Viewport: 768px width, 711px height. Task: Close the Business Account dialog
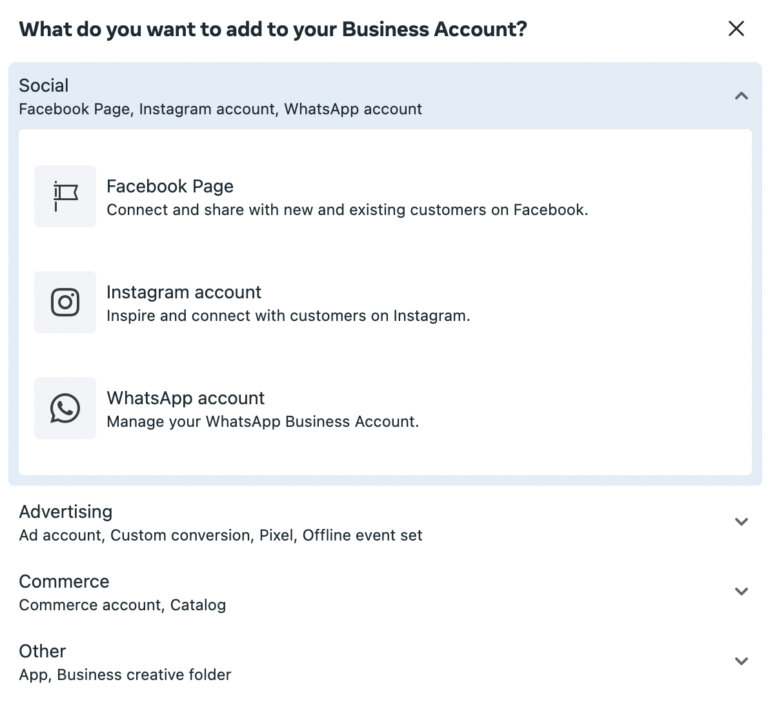tap(736, 29)
